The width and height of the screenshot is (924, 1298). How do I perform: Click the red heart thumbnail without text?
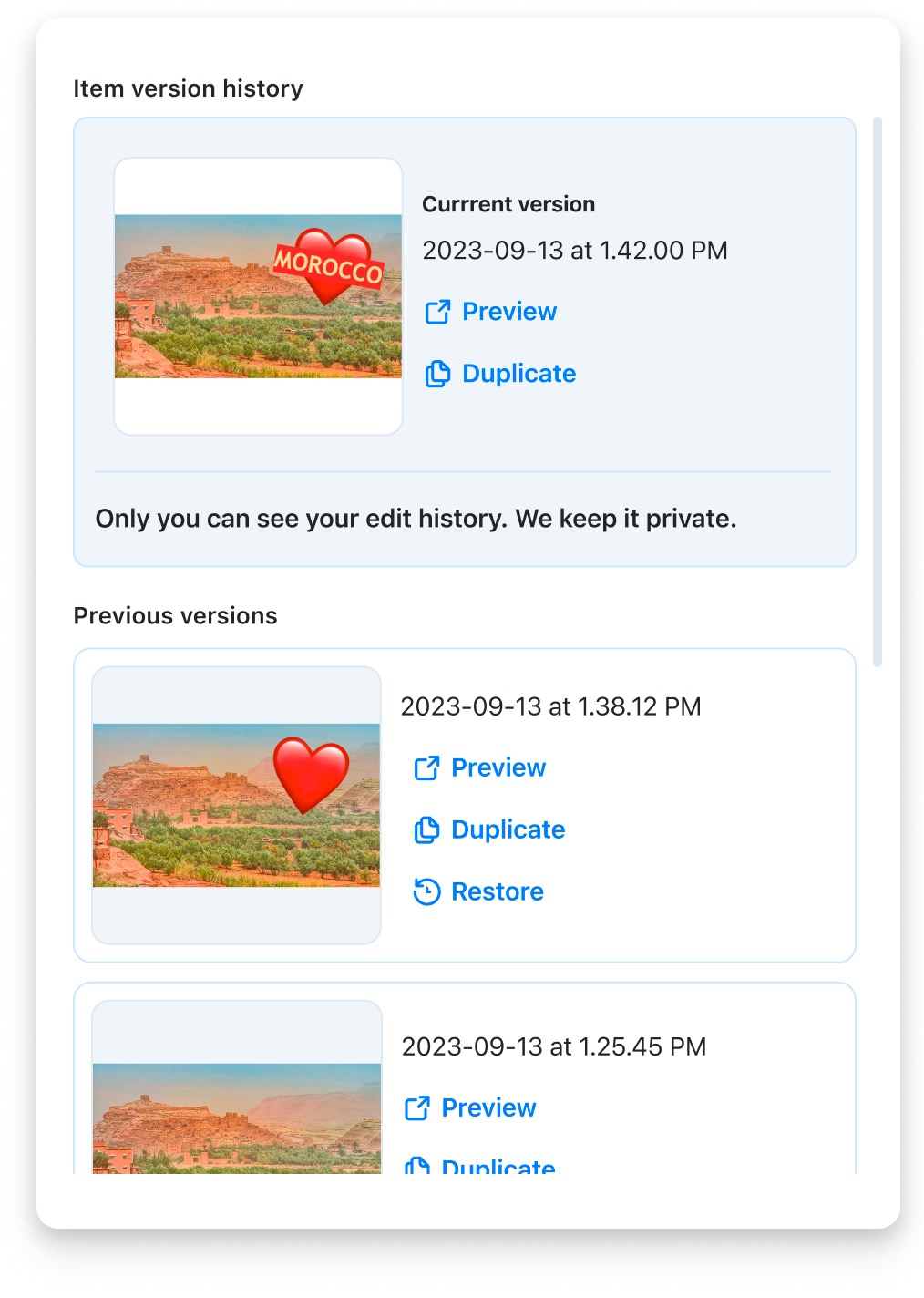236,805
